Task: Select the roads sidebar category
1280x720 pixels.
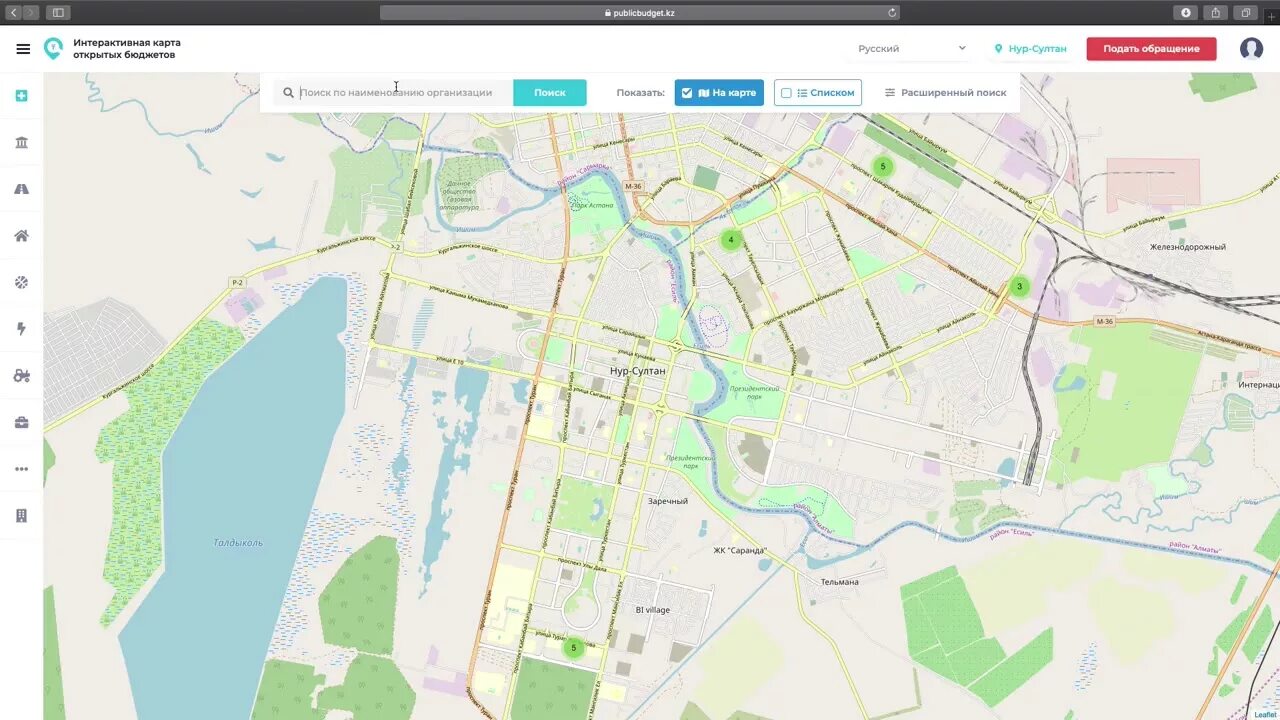Action: pyautogui.click(x=21, y=189)
